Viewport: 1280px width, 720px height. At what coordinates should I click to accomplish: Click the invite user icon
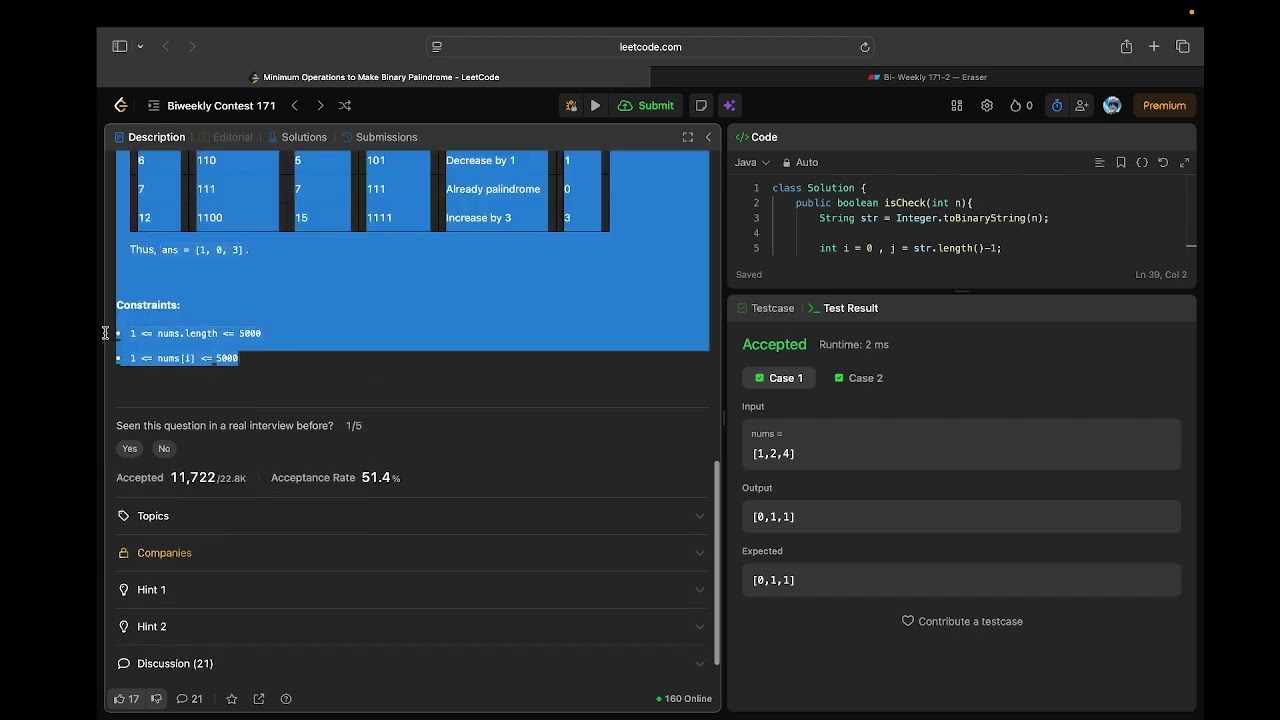tap(1082, 105)
